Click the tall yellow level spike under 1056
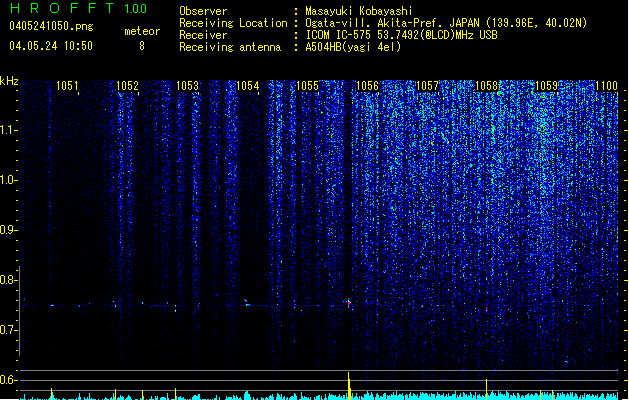The width and height of the screenshot is (629, 400). click(x=349, y=386)
